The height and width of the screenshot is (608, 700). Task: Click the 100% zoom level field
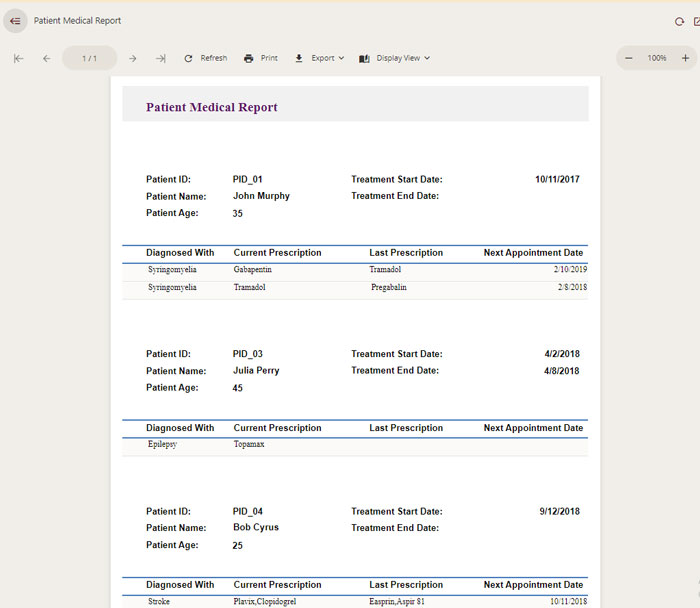coord(656,58)
